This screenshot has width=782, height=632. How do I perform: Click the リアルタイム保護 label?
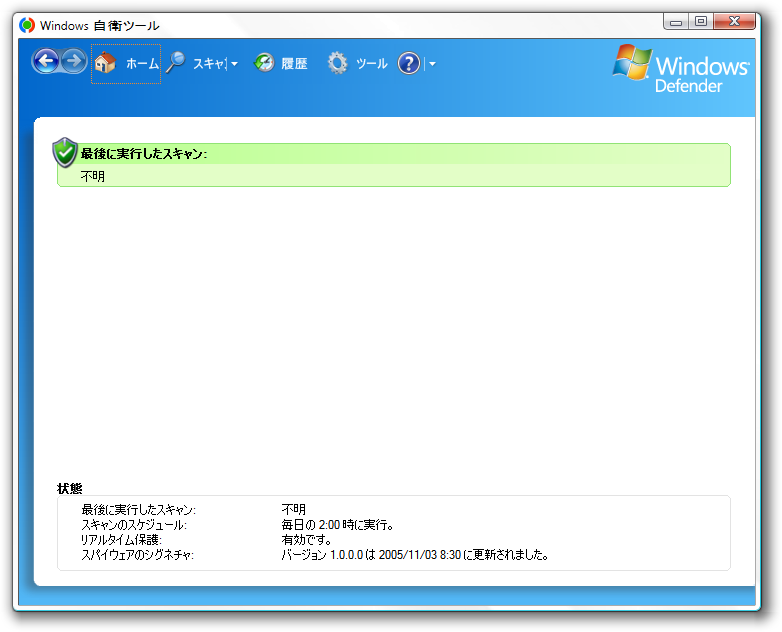tap(121, 540)
